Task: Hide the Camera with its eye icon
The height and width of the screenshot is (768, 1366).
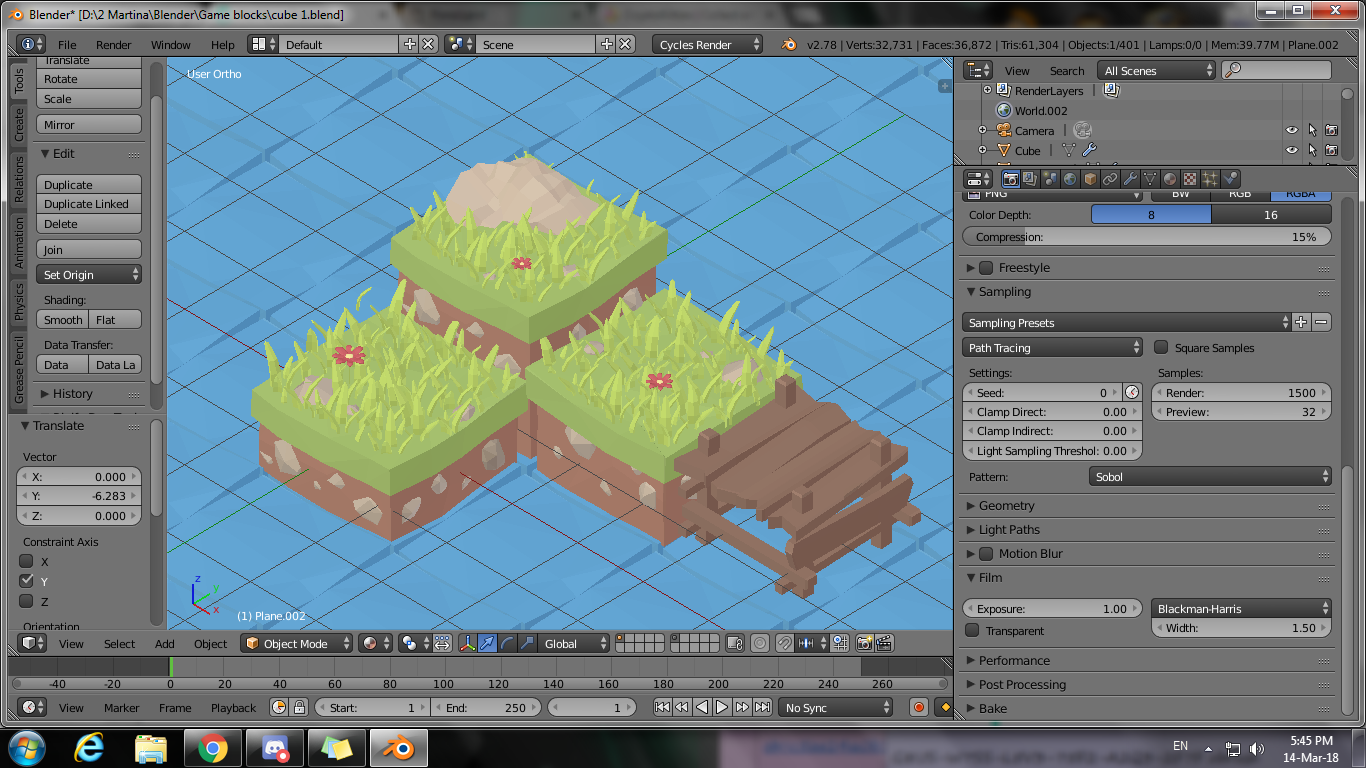Action: (x=1292, y=131)
